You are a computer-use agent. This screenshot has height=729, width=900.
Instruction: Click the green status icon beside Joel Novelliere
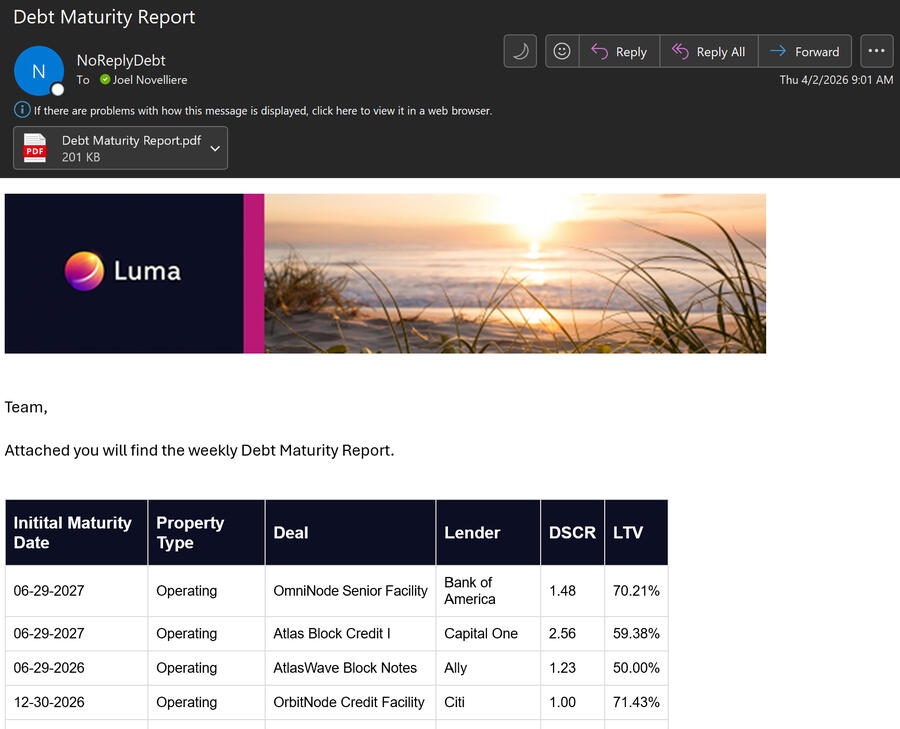click(x=105, y=80)
